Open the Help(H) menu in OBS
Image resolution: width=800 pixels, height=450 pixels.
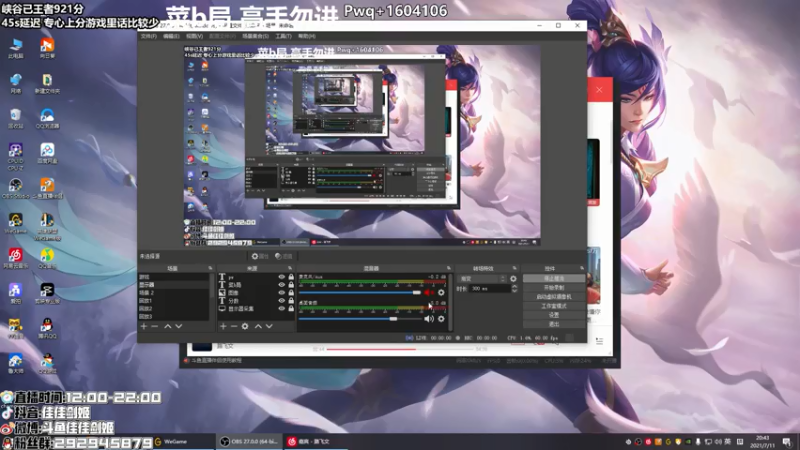(307, 36)
